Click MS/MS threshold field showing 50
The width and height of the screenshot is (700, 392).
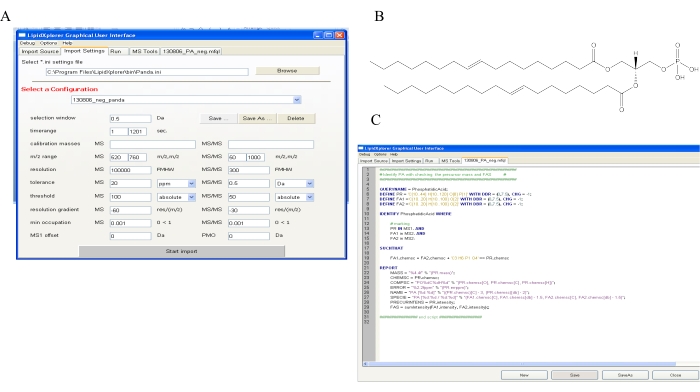click(249, 197)
